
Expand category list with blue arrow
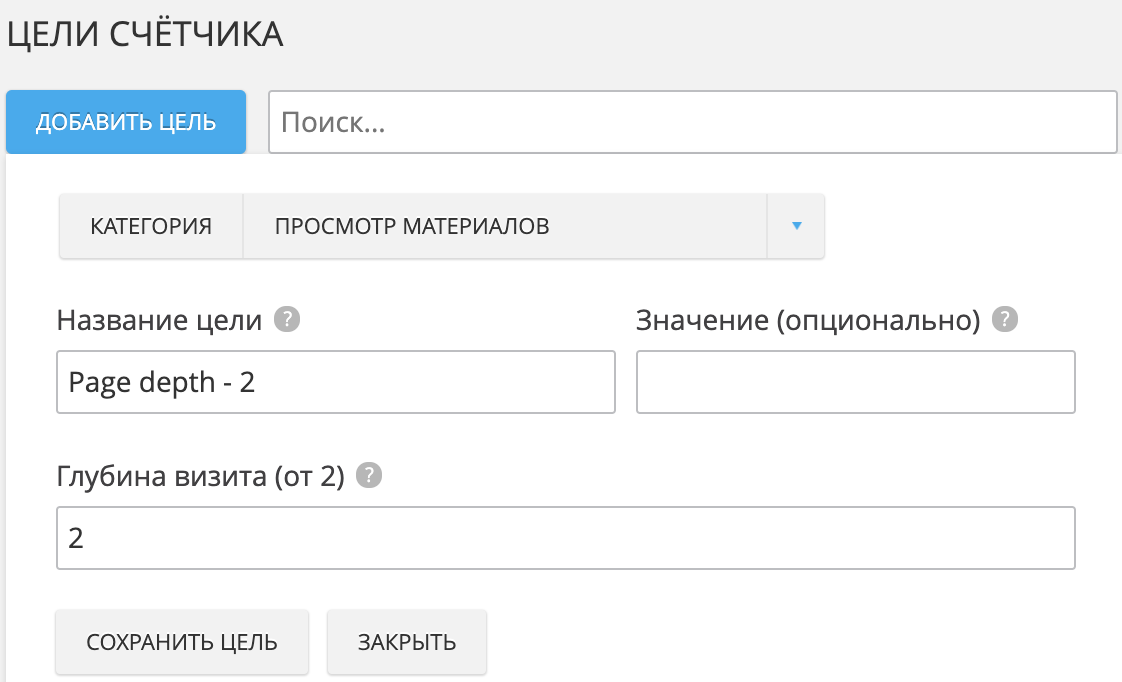click(x=796, y=226)
